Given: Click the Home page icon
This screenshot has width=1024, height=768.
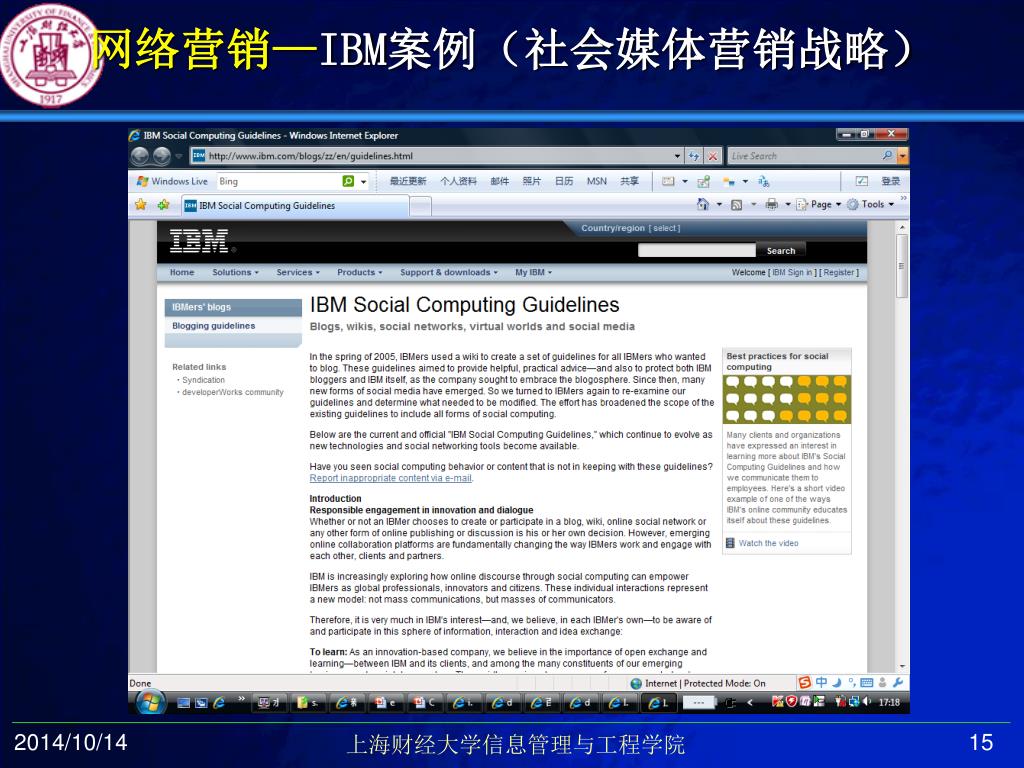Looking at the screenshot, I should coord(703,204).
